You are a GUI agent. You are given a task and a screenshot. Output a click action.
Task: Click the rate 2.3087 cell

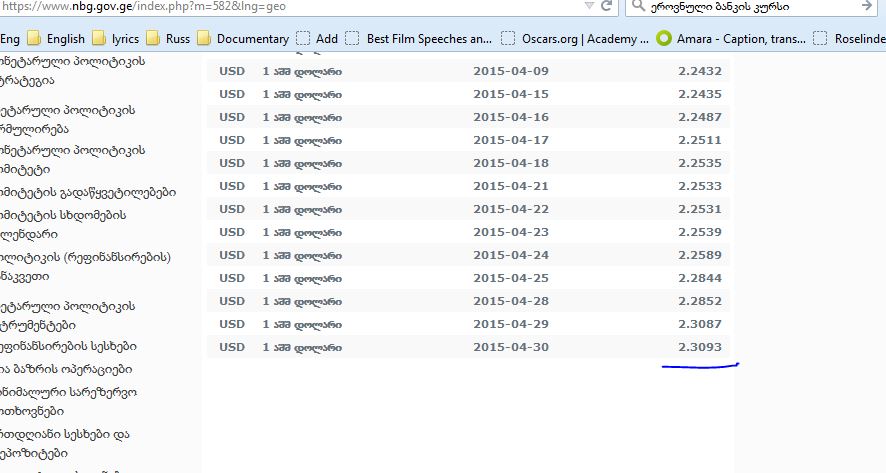[700, 324]
